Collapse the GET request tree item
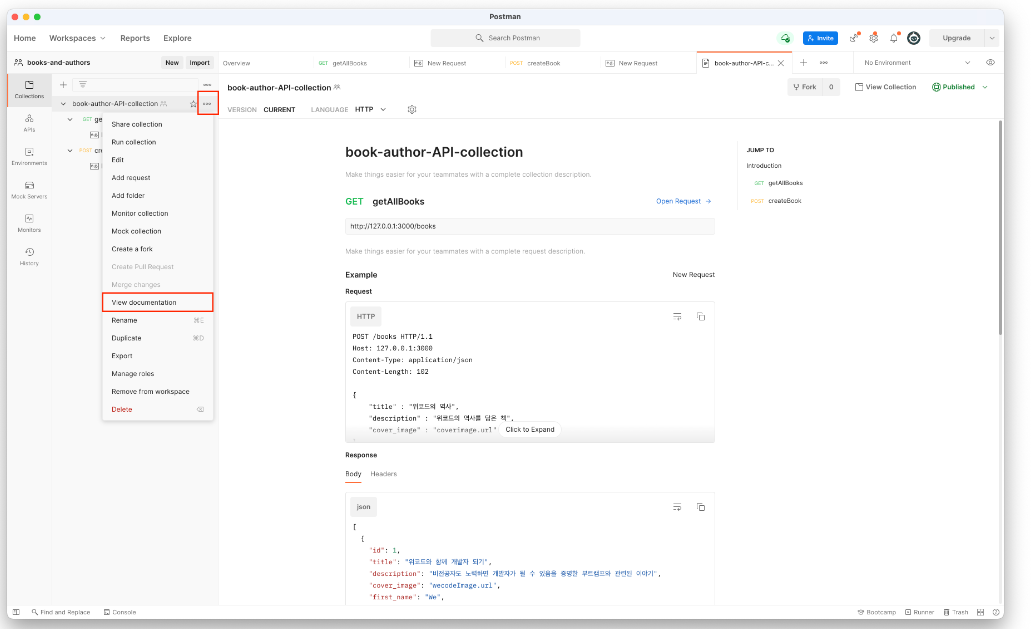Image resolution: width=1033 pixels, height=629 pixels. point(70,119)
